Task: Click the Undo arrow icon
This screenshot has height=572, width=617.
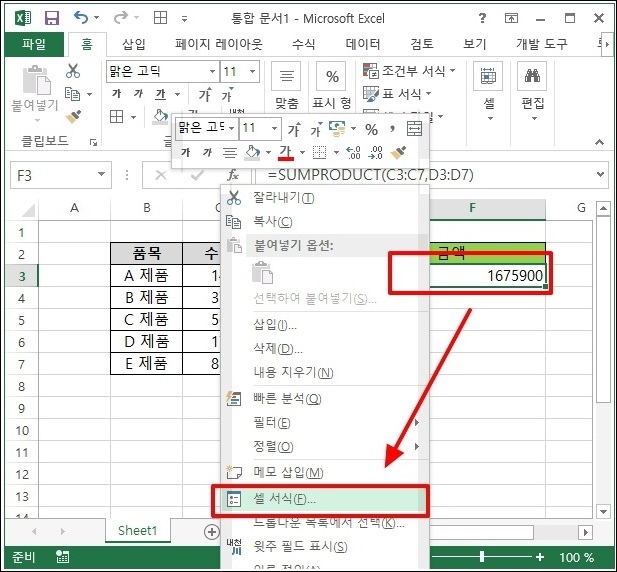Action: [x=81, y=17]
